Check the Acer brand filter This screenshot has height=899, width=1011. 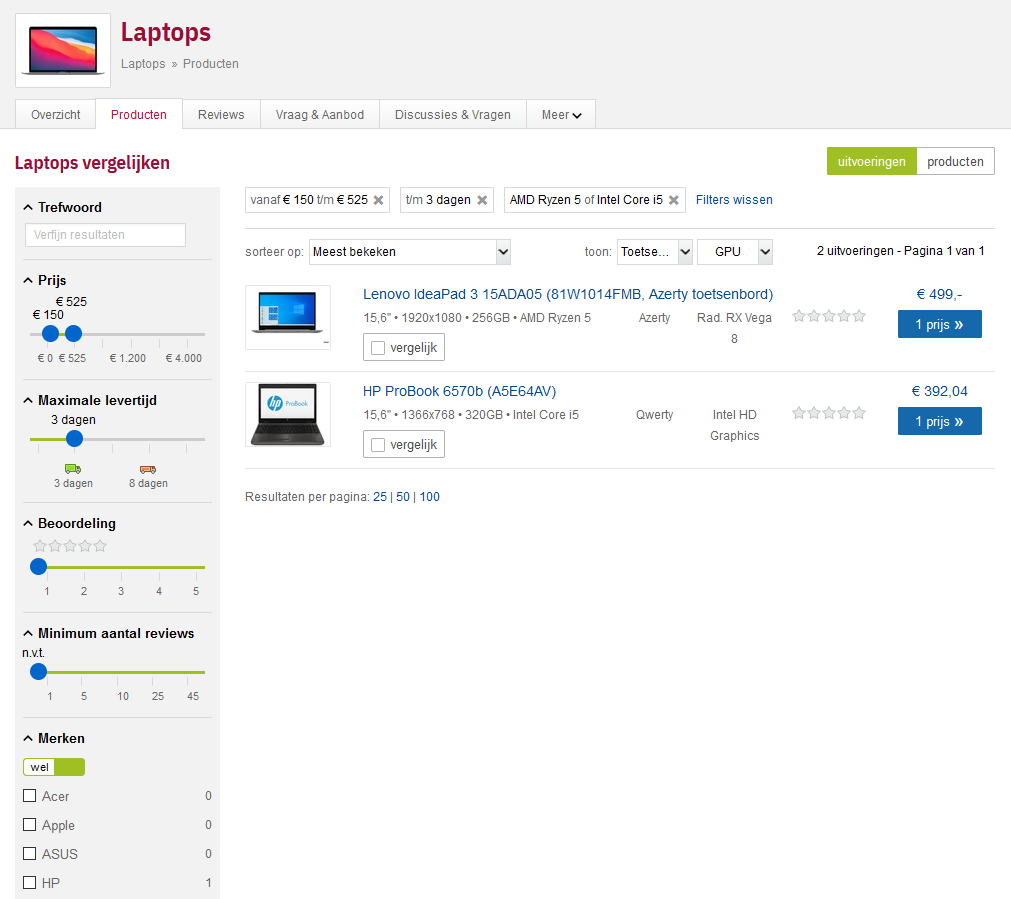(x=29, y=796)
